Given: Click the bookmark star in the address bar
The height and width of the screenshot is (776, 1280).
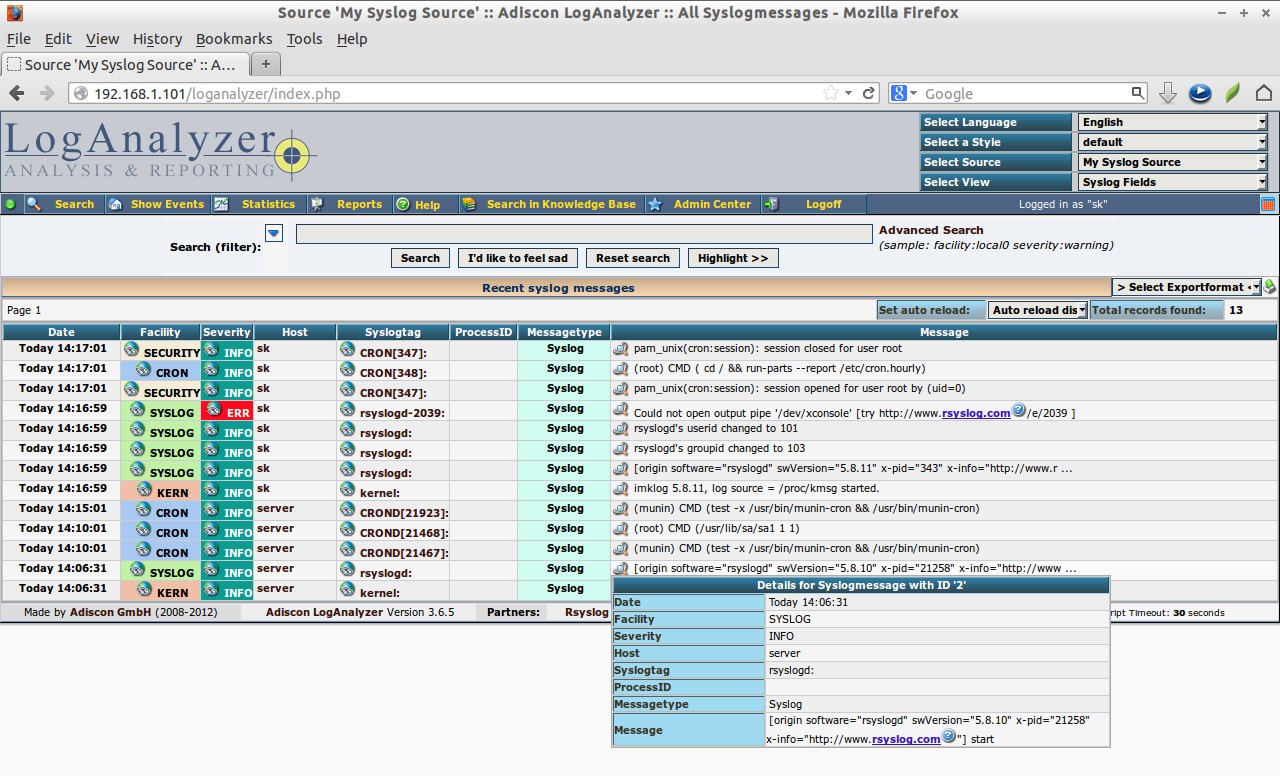Looking at the screenshot, I should [831, 93].
